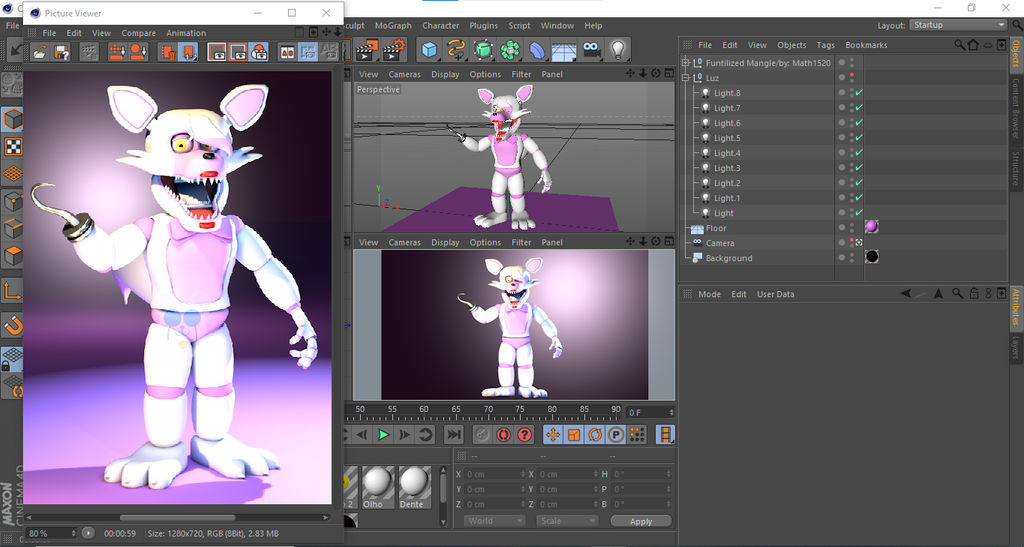The image size is (1024, 547).
Task: Play the animation forwards
Action: coord(383,434)
